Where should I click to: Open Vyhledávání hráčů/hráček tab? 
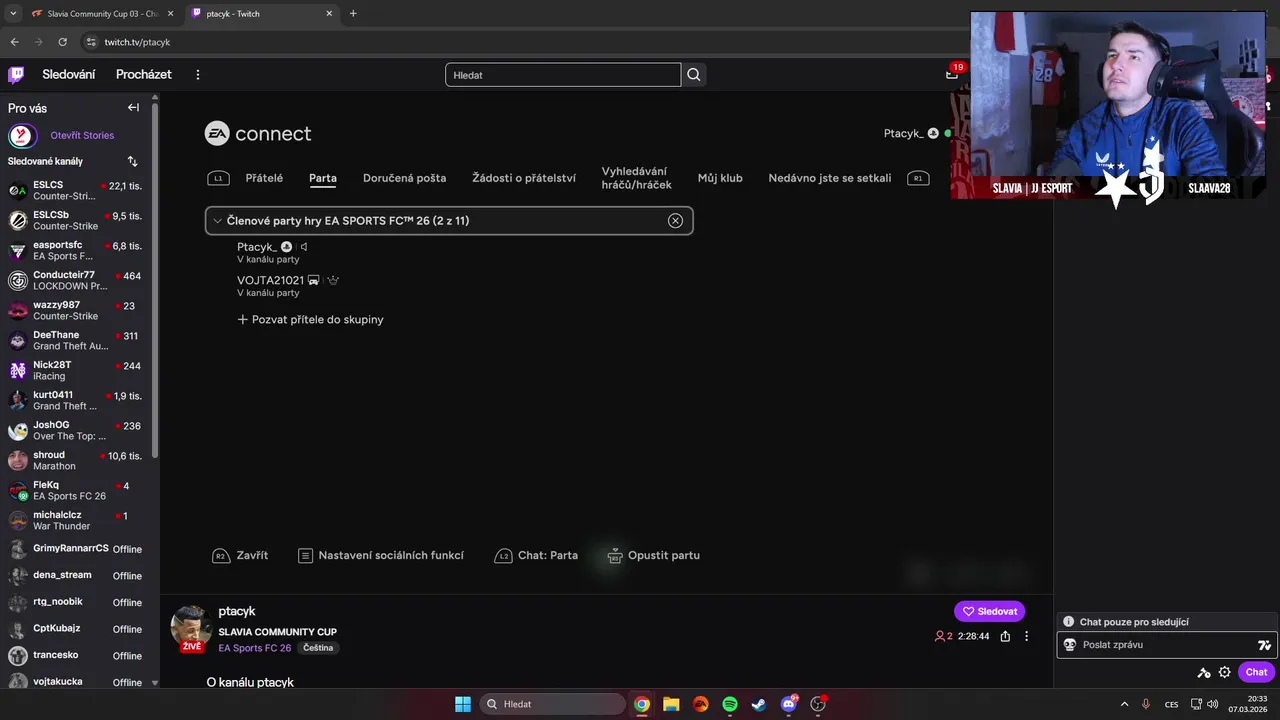(x=636, y=178)
